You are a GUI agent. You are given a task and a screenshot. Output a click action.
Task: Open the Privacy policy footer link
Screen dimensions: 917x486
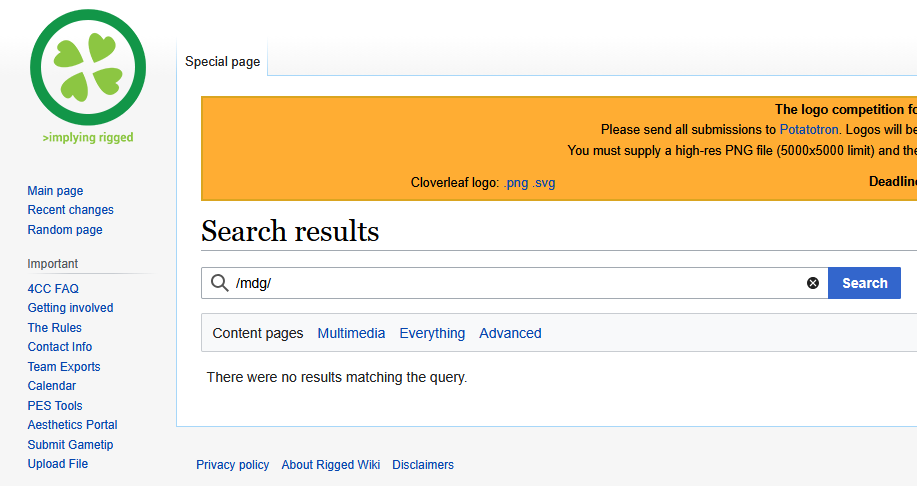click(232, 465)
